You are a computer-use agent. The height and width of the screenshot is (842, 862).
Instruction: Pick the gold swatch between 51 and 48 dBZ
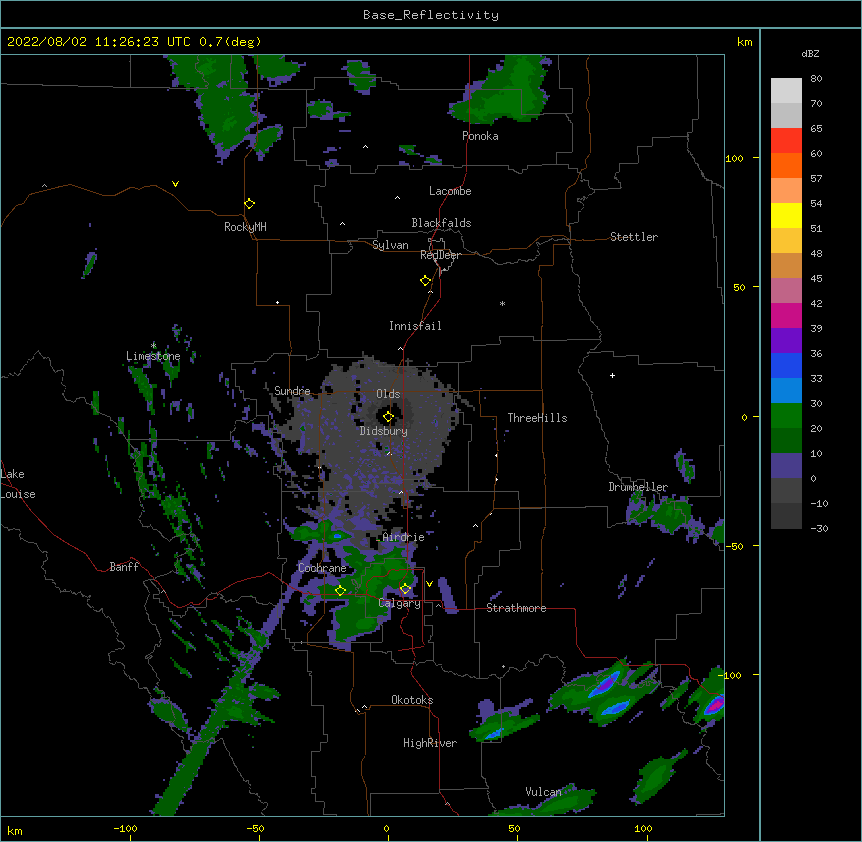tap(786, 240)
